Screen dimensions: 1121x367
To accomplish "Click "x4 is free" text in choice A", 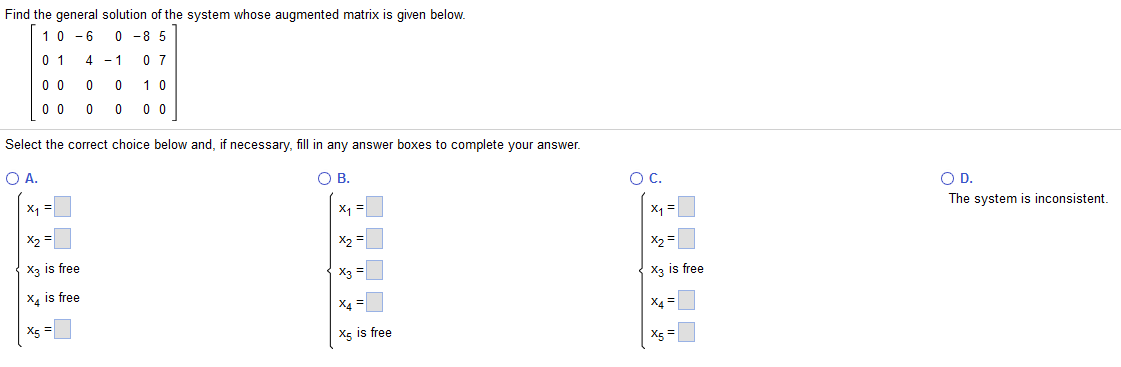I will (x=53, y=298).
